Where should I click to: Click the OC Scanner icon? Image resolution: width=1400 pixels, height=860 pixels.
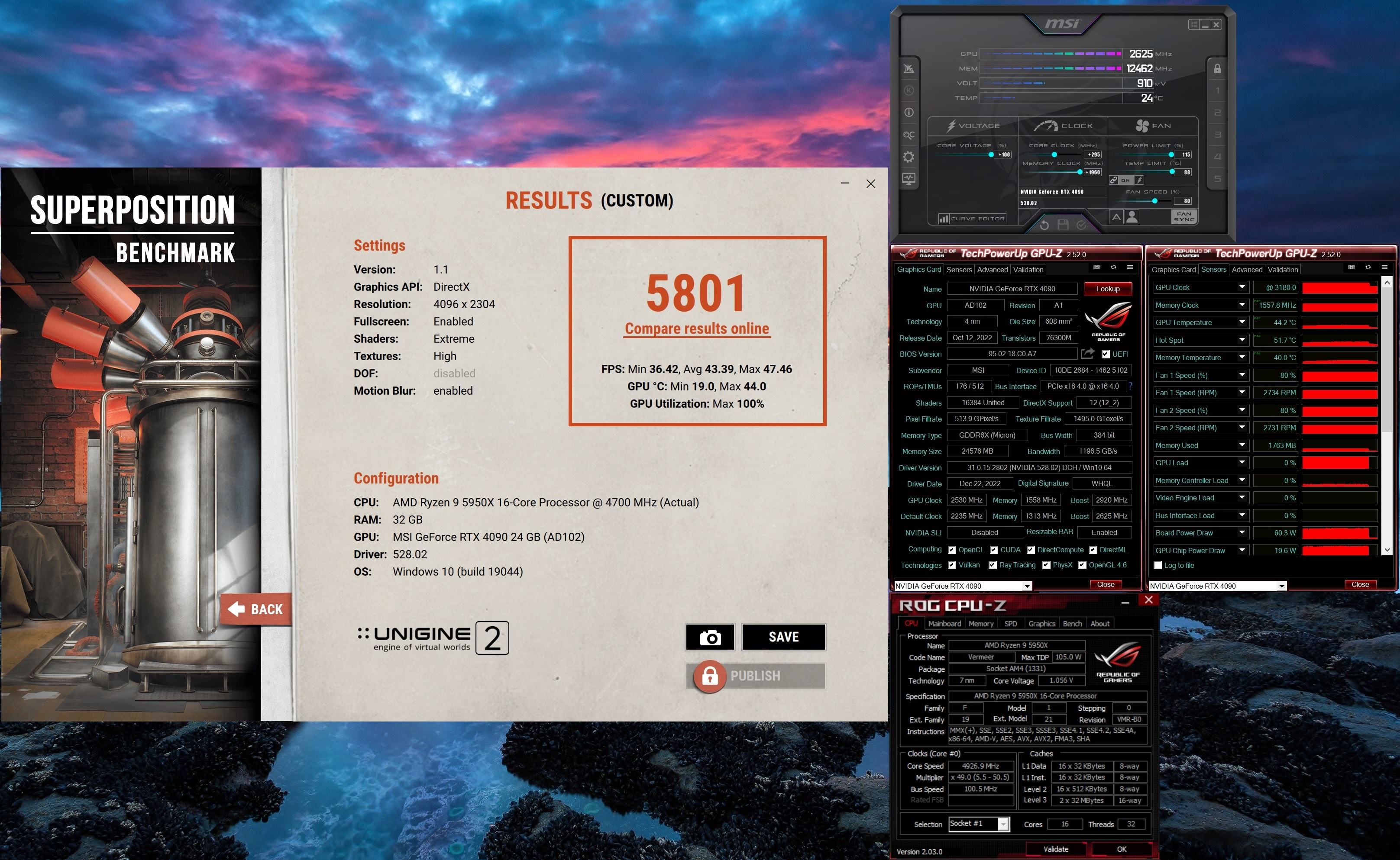click(909, 135)
